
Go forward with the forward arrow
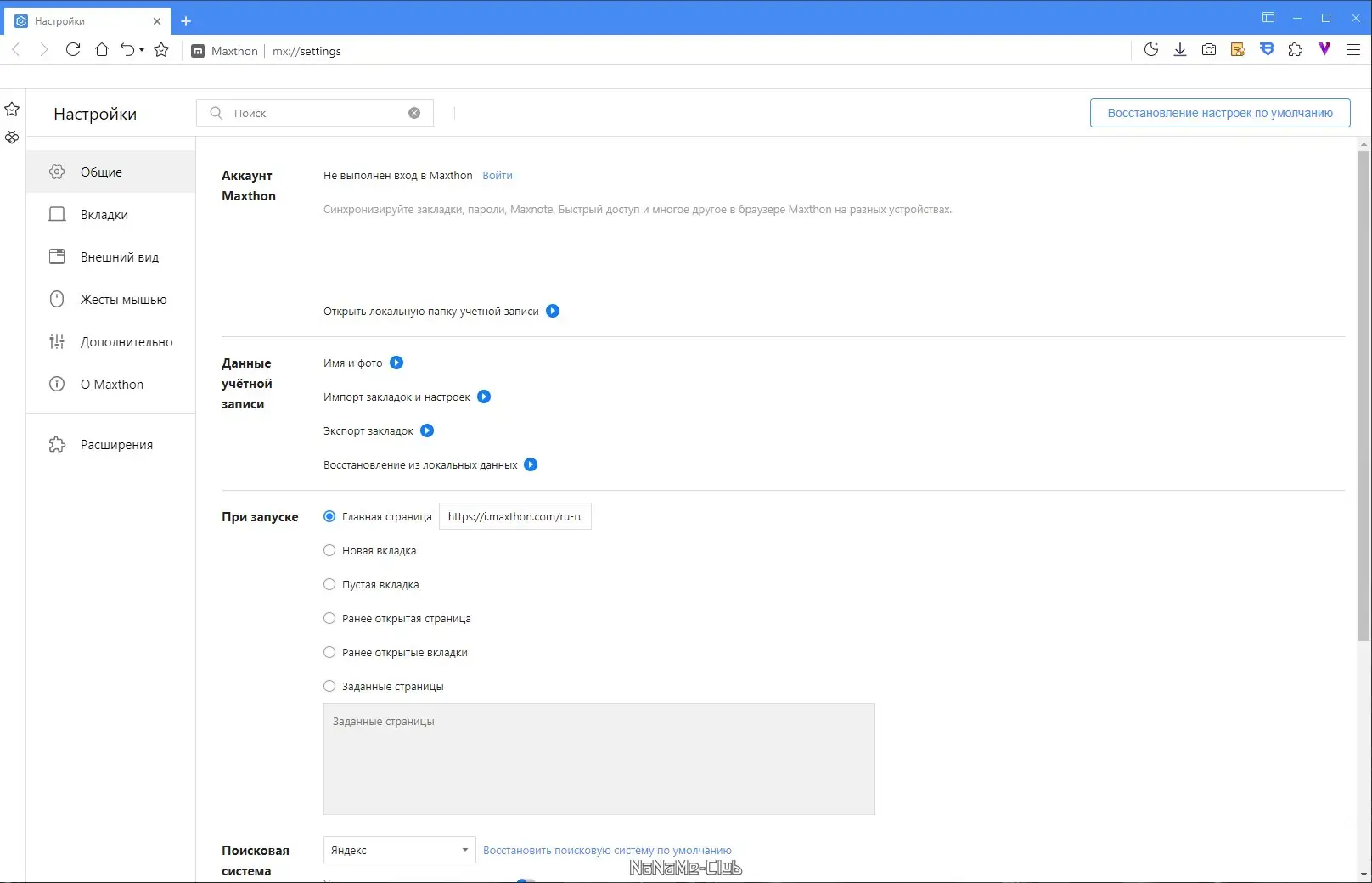pyautogui.click(x=44, y=50)
